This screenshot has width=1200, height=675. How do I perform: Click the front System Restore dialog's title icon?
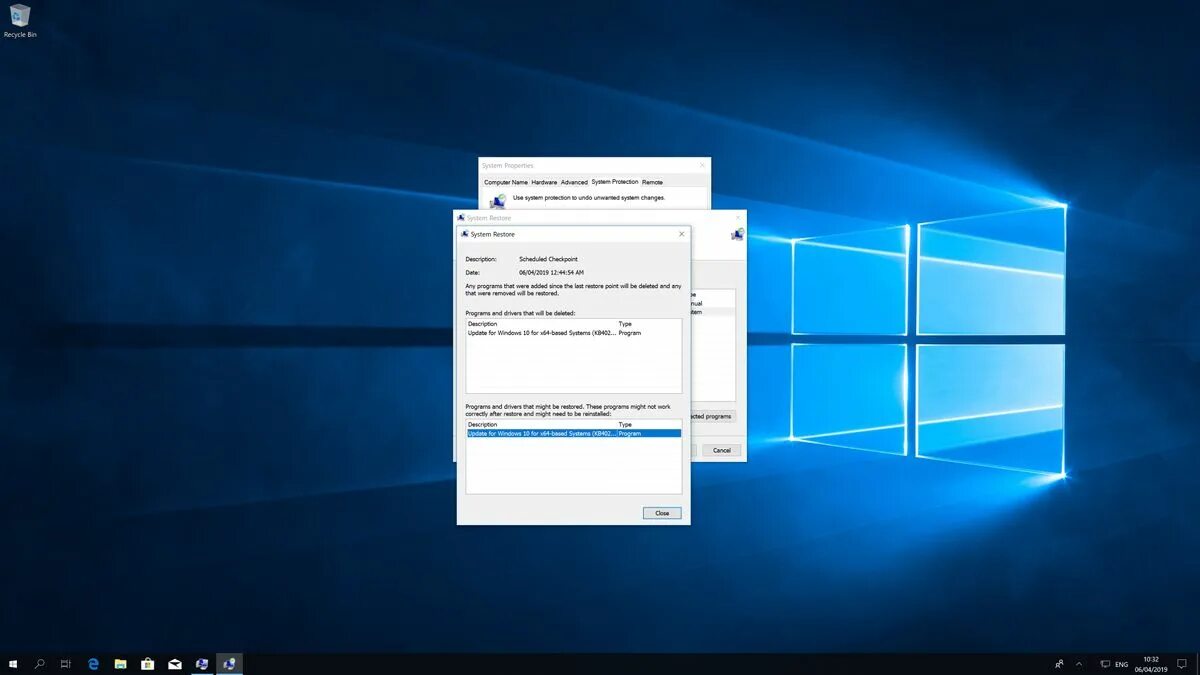click(465, 234)
